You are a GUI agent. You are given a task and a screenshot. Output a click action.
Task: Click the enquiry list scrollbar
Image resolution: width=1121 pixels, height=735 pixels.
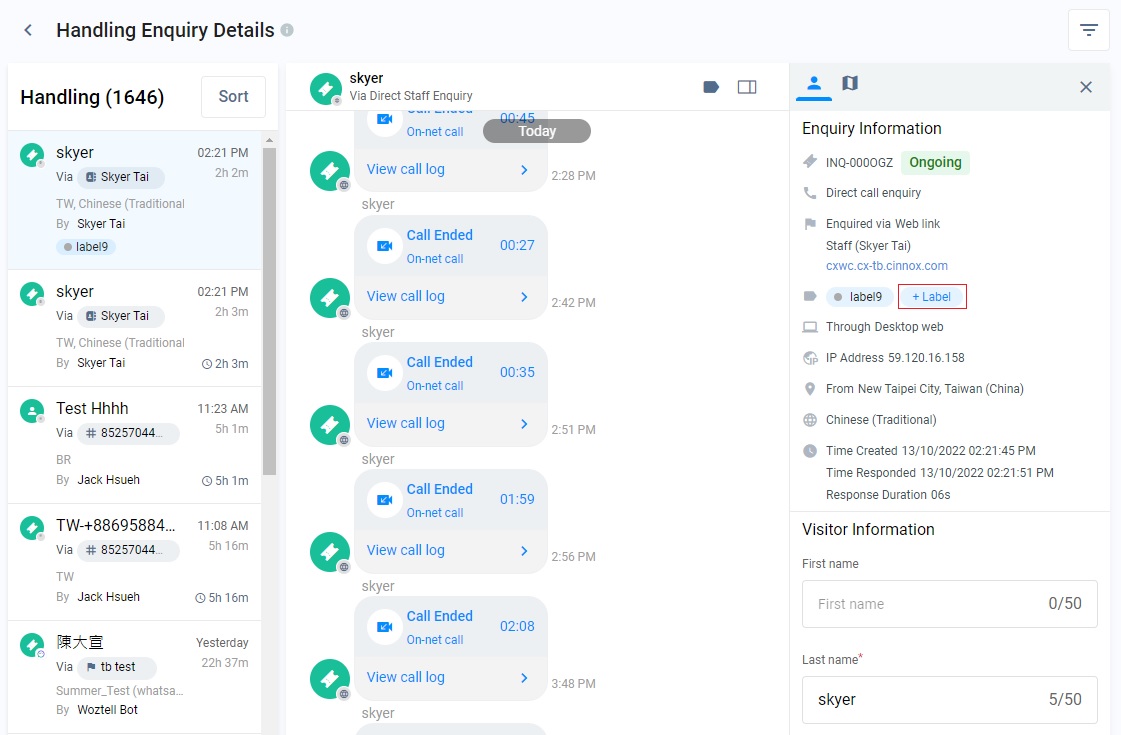pyautogui.click(x=270, y=311)
